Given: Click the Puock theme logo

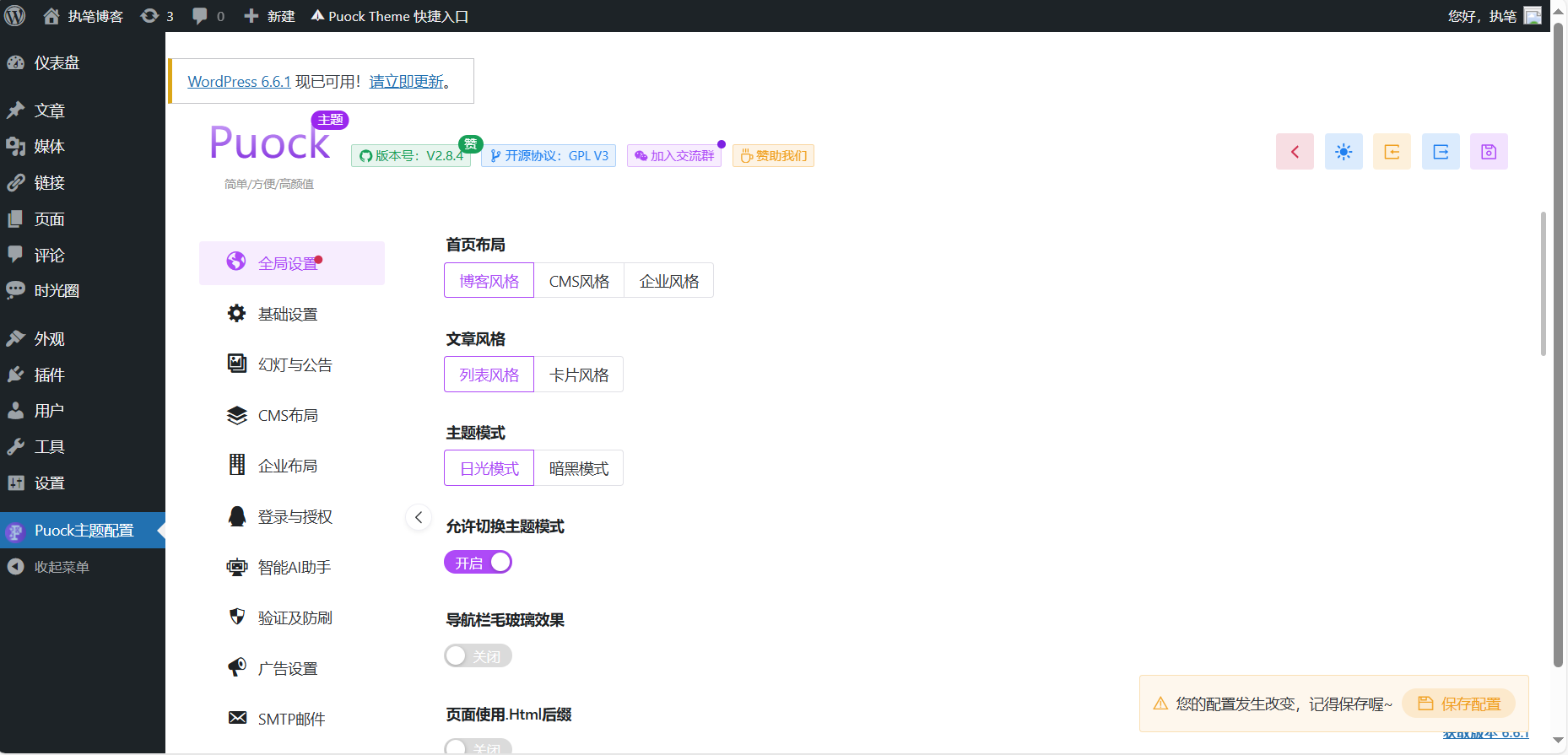Looking at the screenshot, I should coord(270,143).
